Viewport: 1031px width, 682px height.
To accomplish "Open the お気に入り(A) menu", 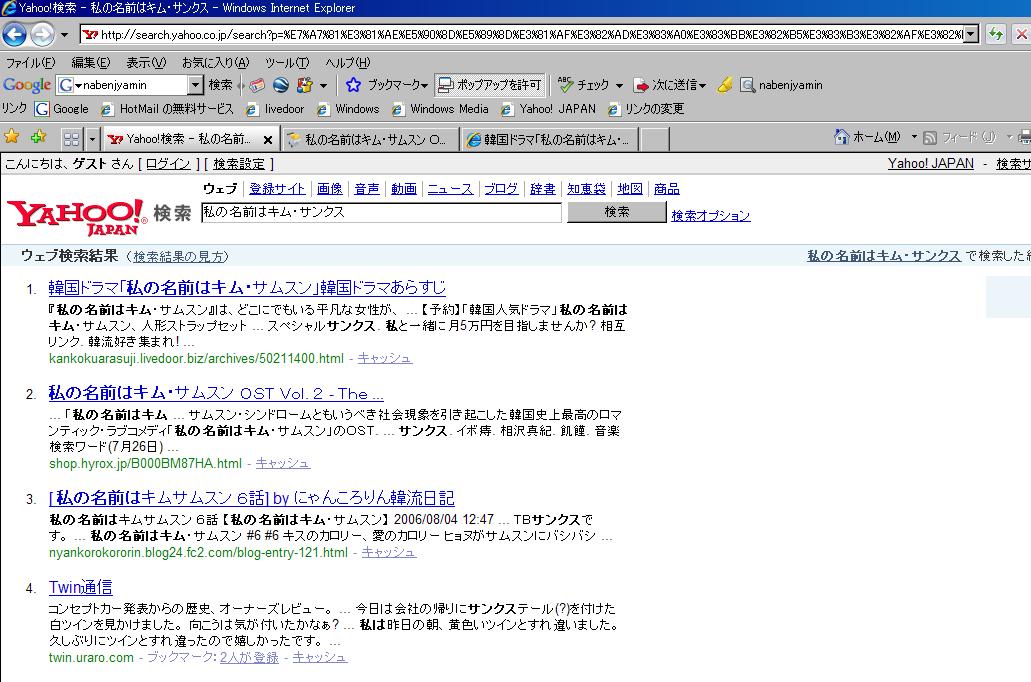I will tap(216, 62).
